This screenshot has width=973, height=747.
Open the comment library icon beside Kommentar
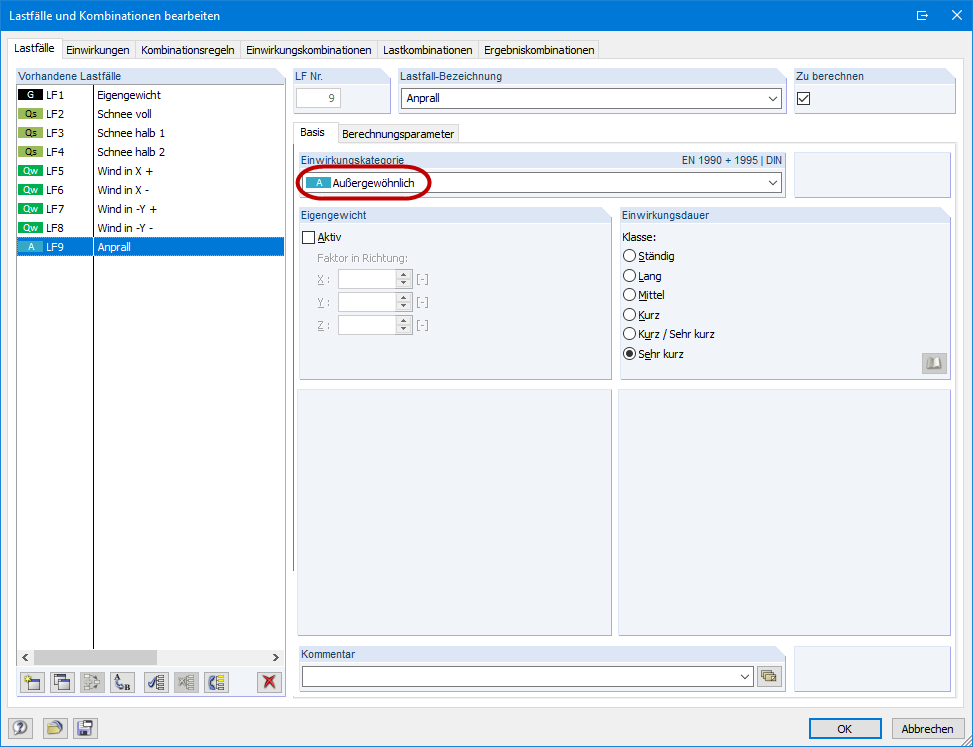(x=769, y=676)
